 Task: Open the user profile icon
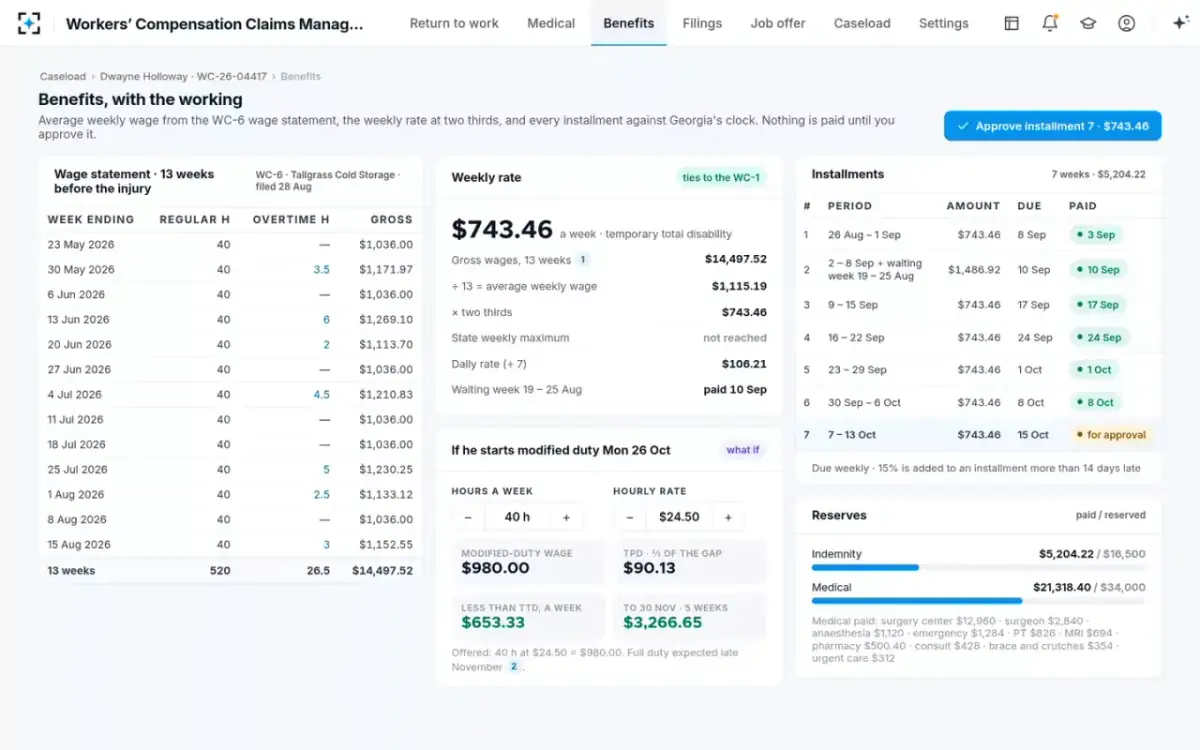coord(1126,23)
